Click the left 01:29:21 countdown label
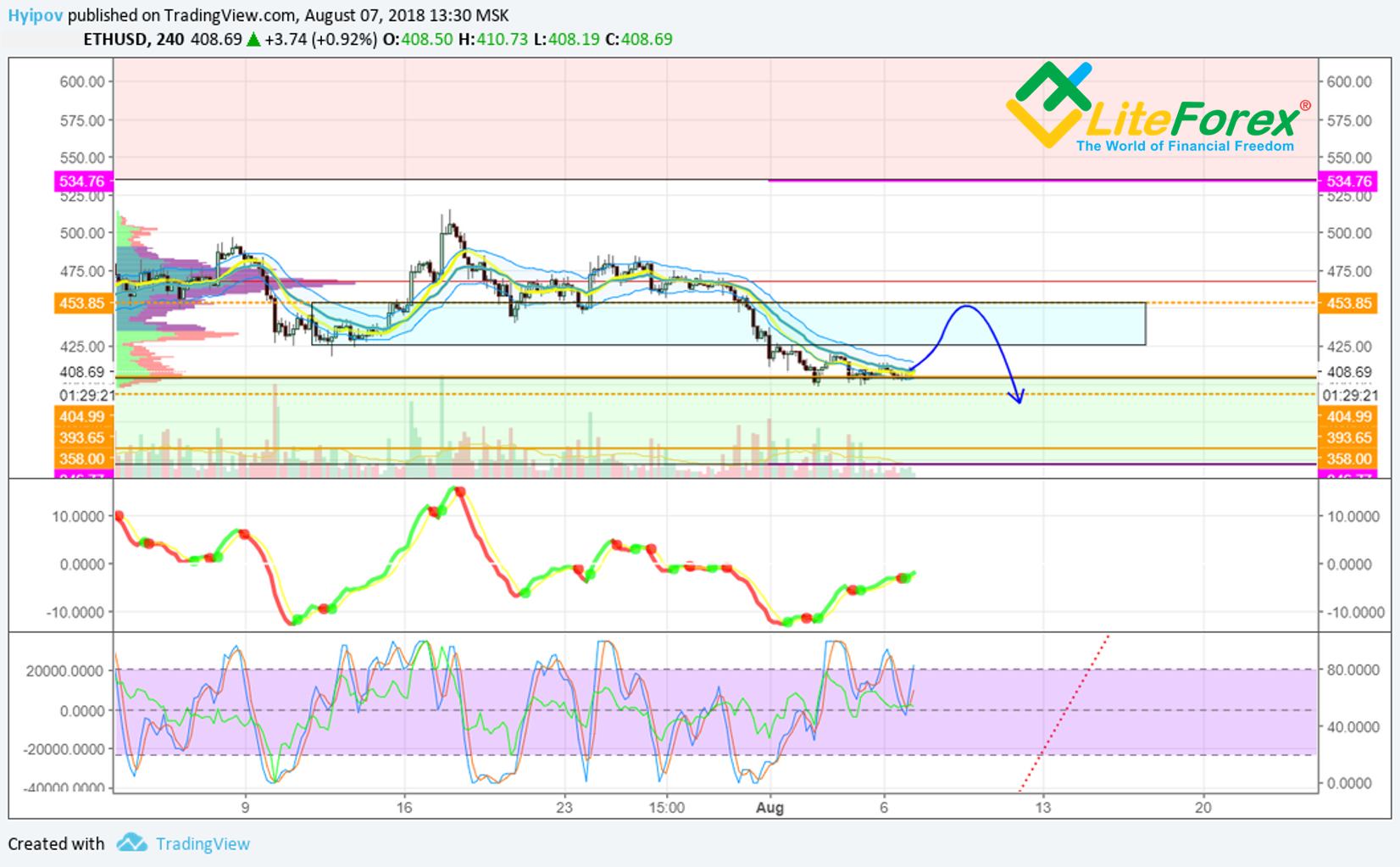 [x=86, y=396]
